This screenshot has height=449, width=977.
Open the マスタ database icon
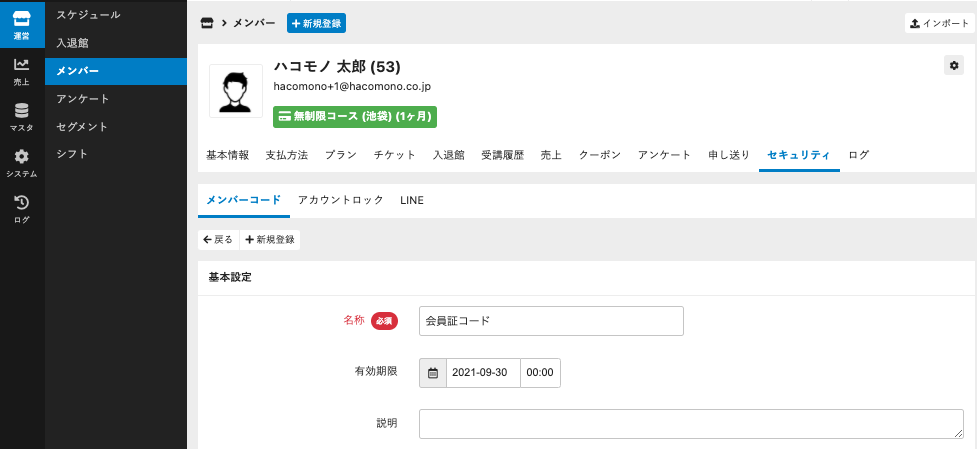coord(22,118)
